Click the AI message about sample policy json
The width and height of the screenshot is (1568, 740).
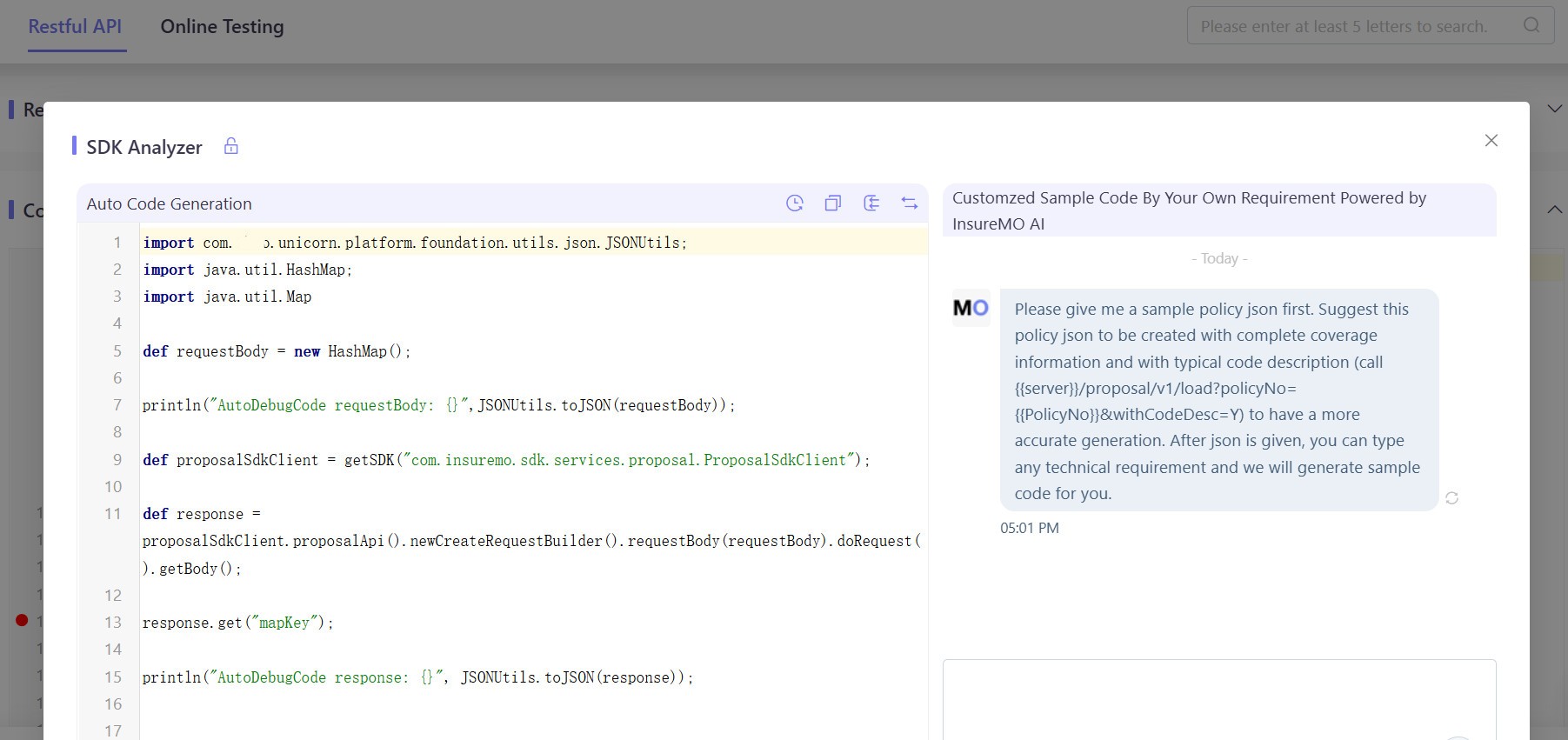1219,401
